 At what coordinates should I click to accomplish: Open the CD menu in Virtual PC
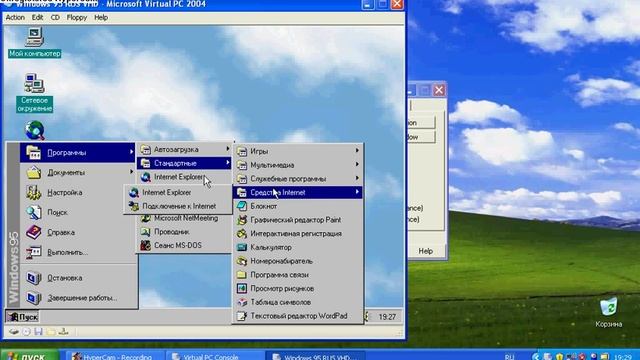55,18
